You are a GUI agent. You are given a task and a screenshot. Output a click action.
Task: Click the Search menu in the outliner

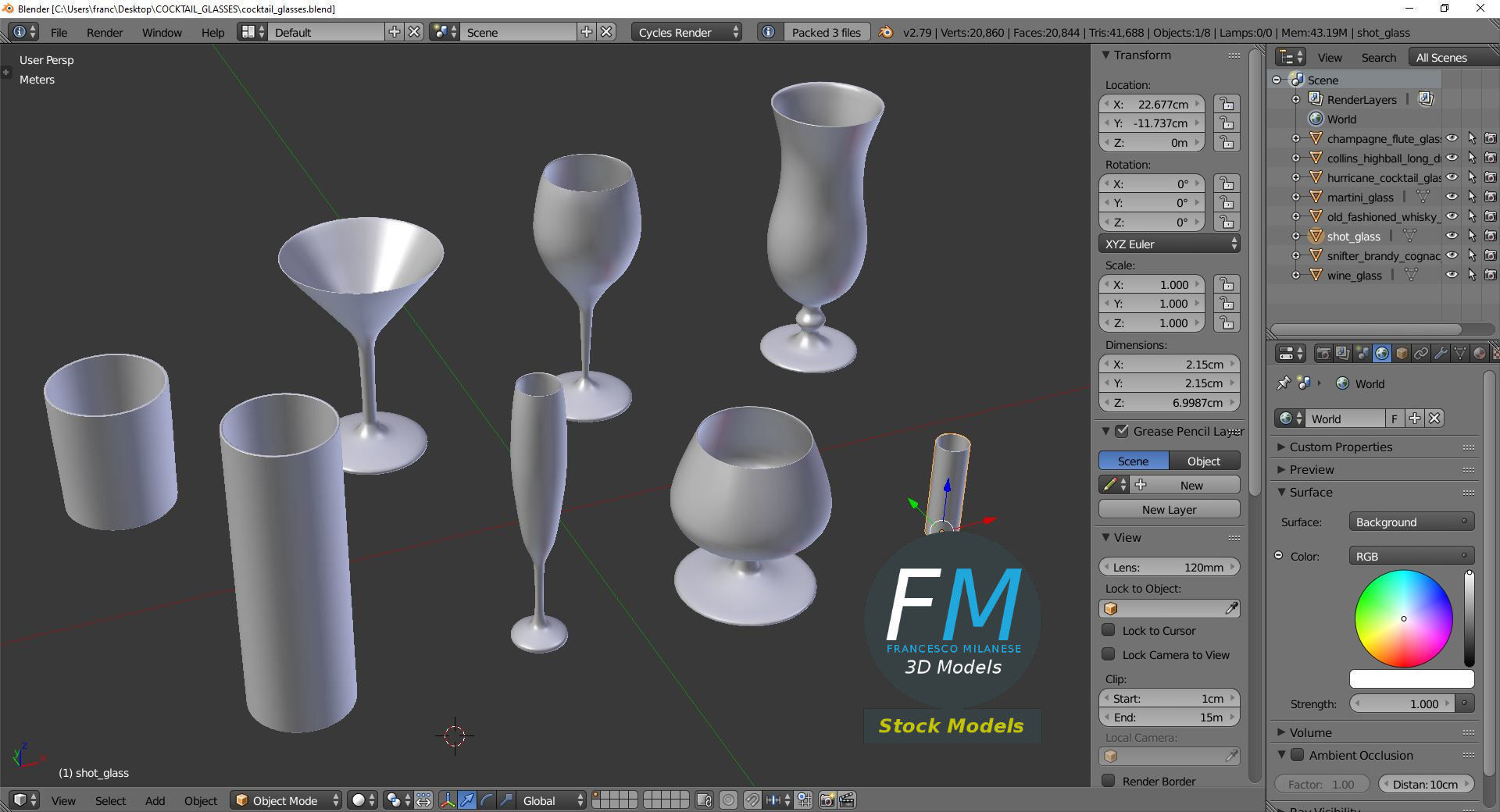[1378, 58]
